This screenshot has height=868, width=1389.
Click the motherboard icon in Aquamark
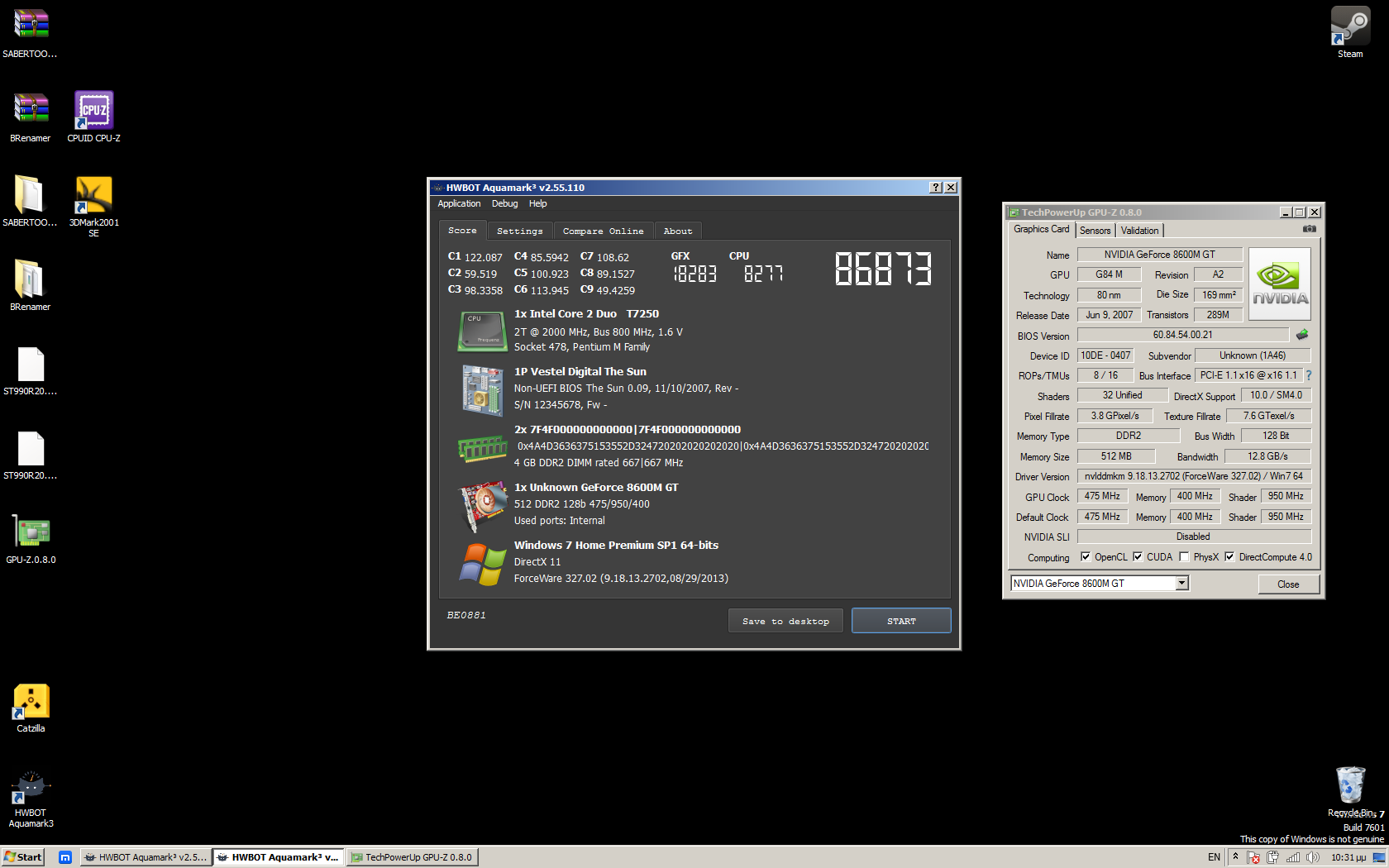pos(482,389)
